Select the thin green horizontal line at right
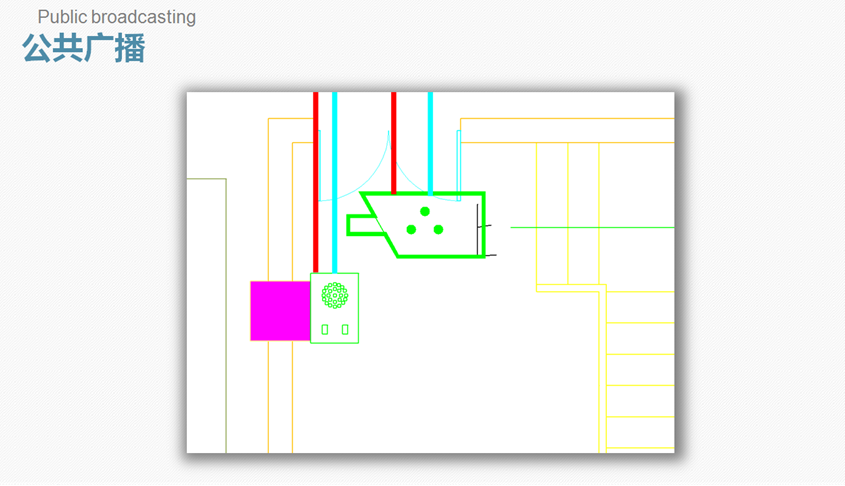 590,227
